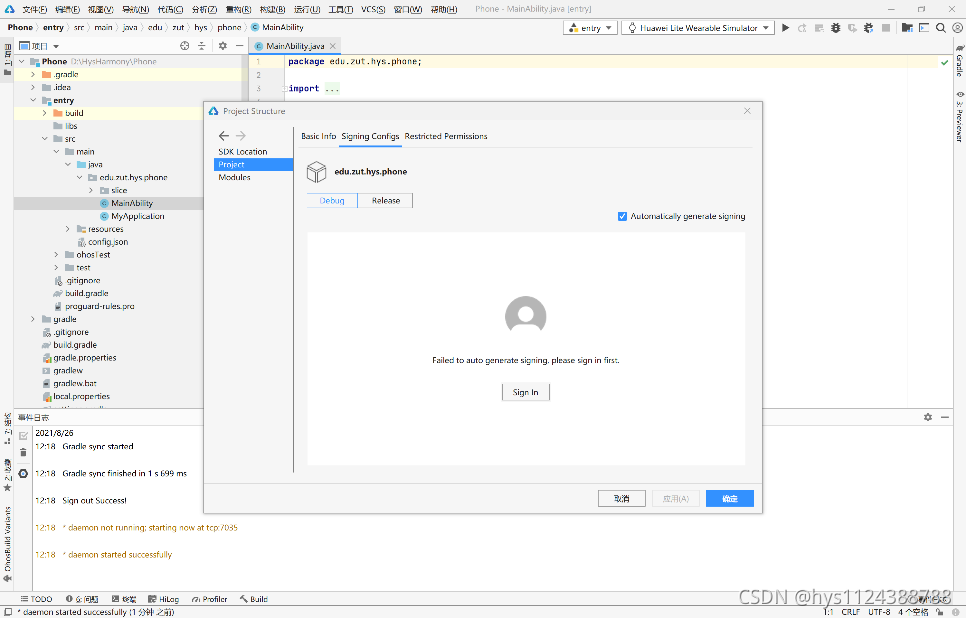Screen dimensions: 966x618
Task: Click the locate target icon in project panel
Action: 184,46
